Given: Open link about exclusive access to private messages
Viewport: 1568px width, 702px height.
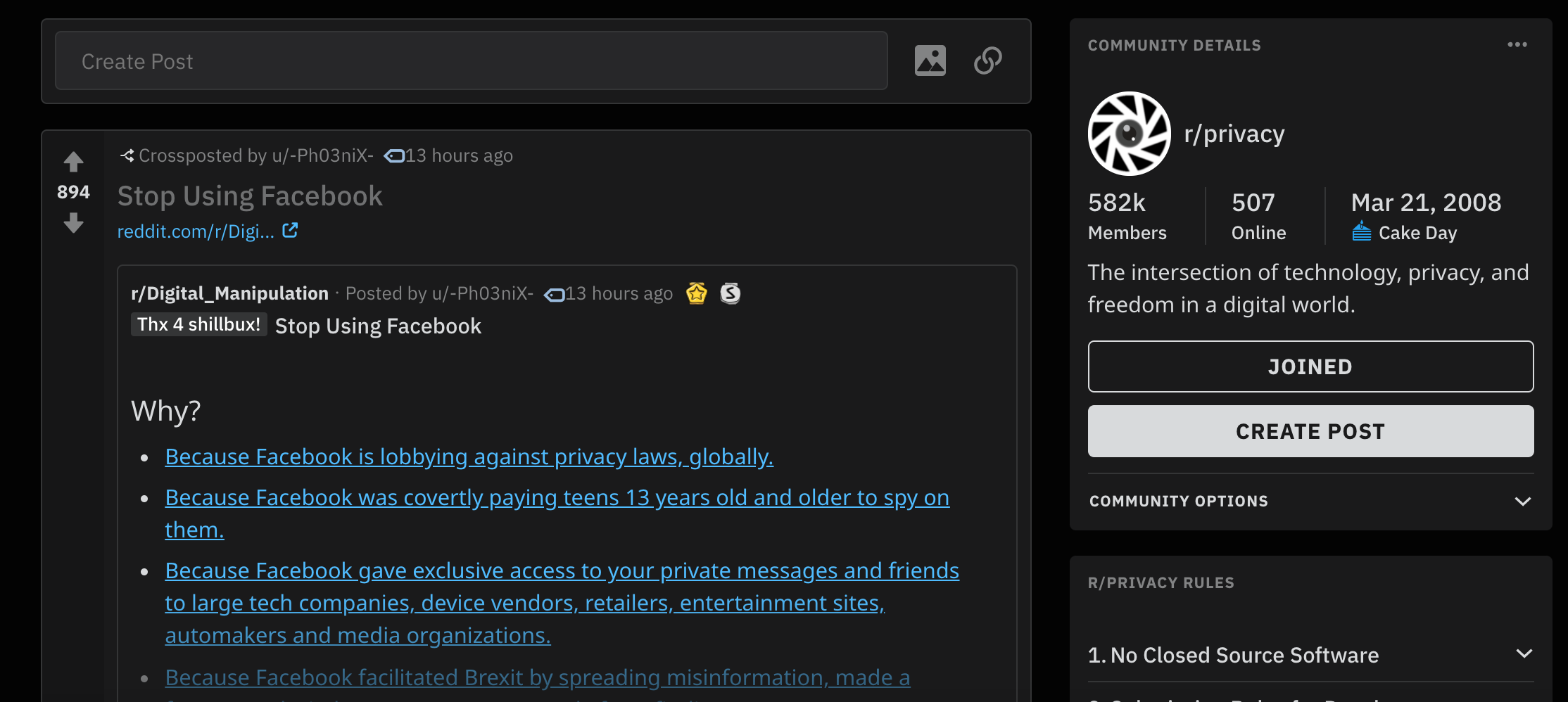Looking at the screenshot, I should (562, 603).
